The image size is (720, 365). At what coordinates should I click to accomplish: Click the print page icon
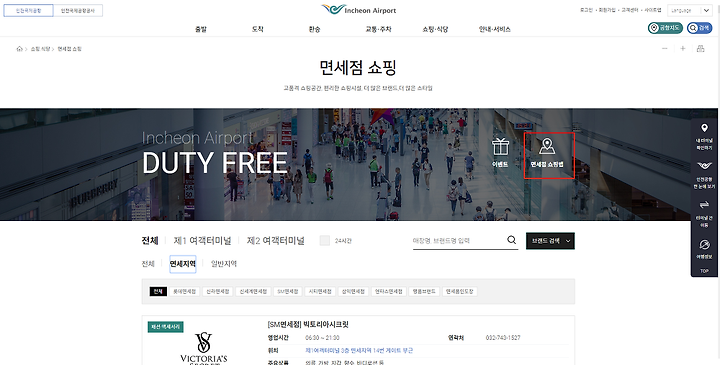coord(700,49)
